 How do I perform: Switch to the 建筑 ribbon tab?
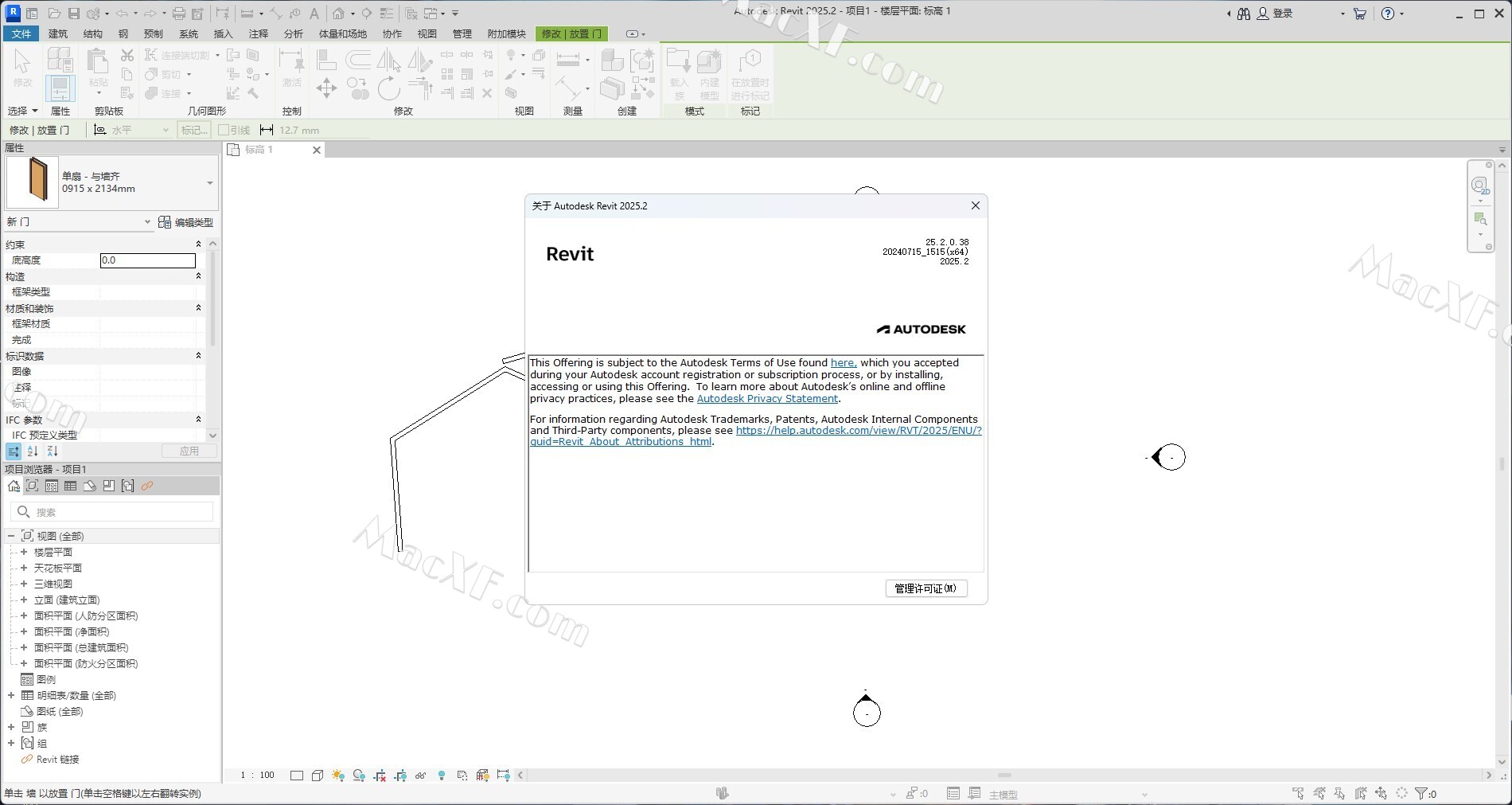coord(58,33)
